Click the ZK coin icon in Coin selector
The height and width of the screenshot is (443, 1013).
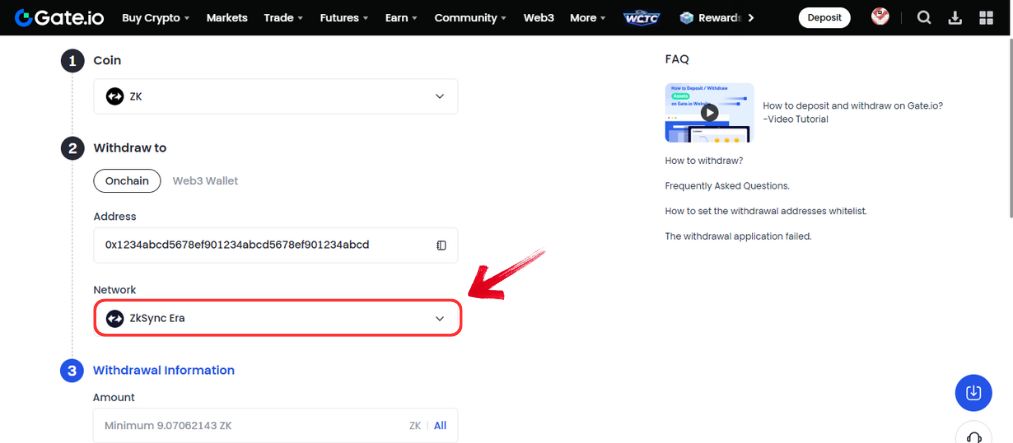coord(114,96)
